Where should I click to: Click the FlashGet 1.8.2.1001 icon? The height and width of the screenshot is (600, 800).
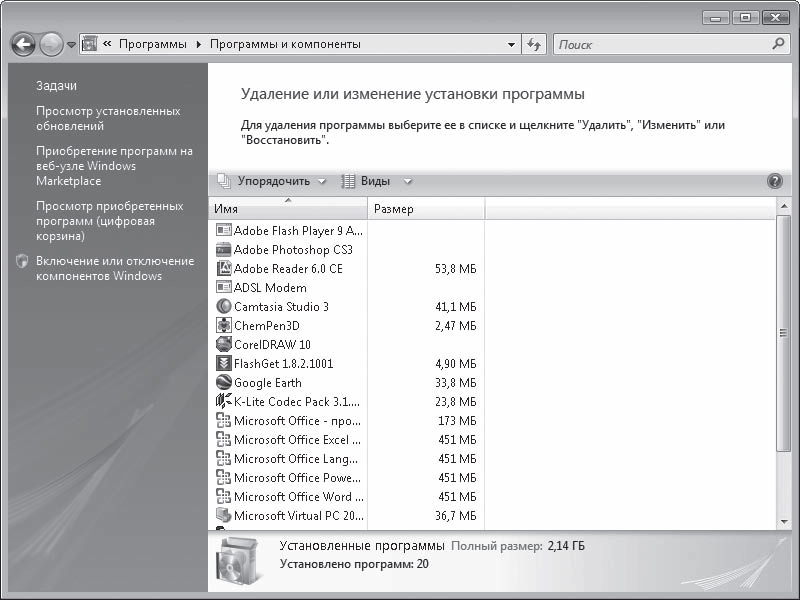[x=224, y=364]
